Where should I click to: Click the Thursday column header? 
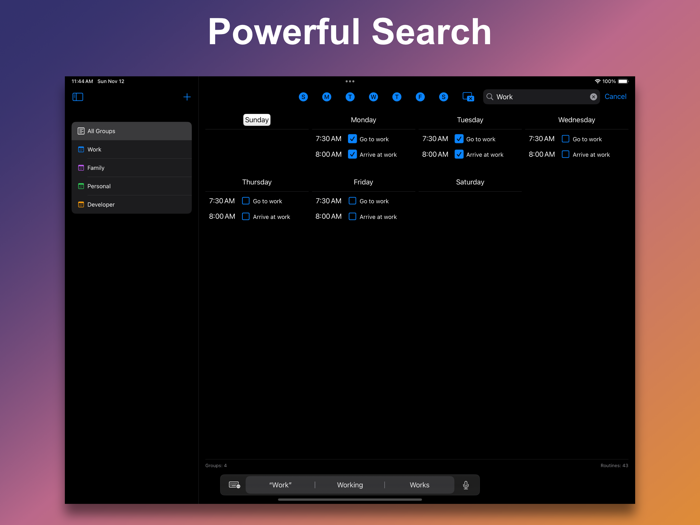click(257, 182)
